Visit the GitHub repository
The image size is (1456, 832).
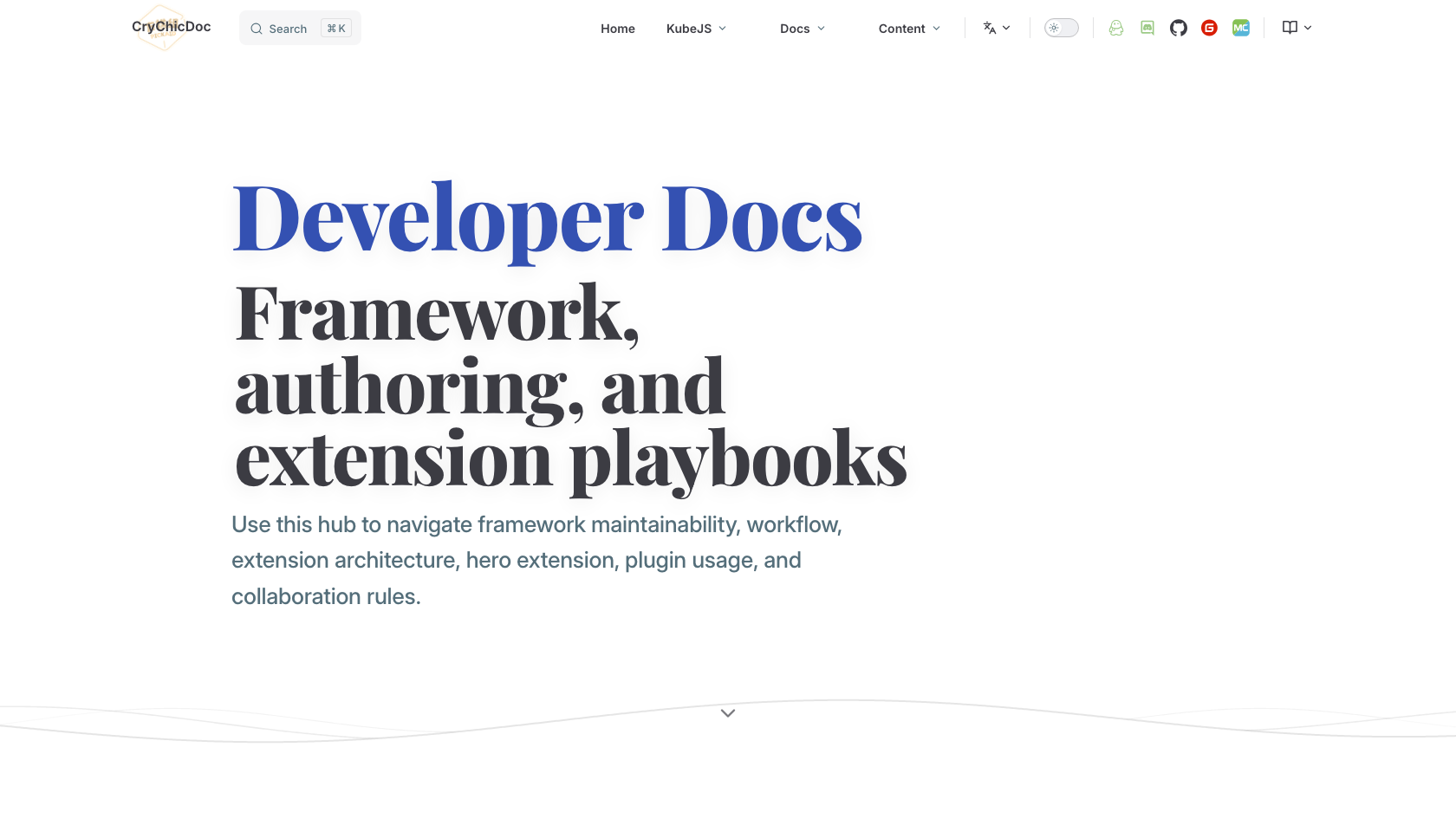click(1178, 28)
